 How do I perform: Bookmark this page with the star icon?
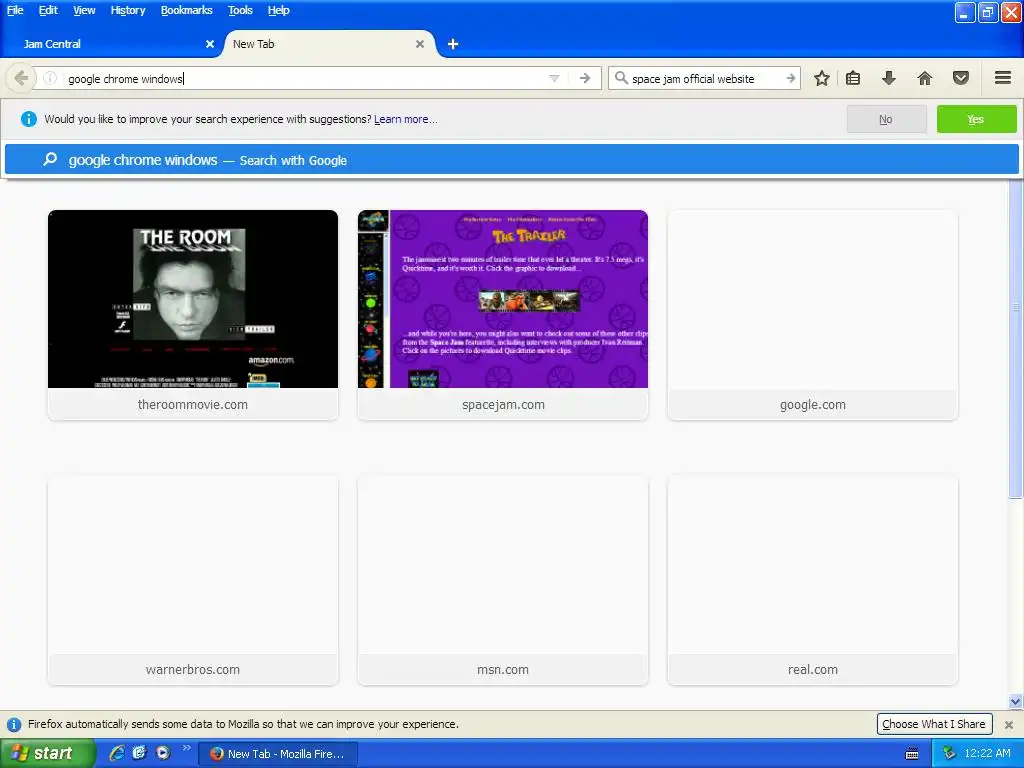point(822,78)
